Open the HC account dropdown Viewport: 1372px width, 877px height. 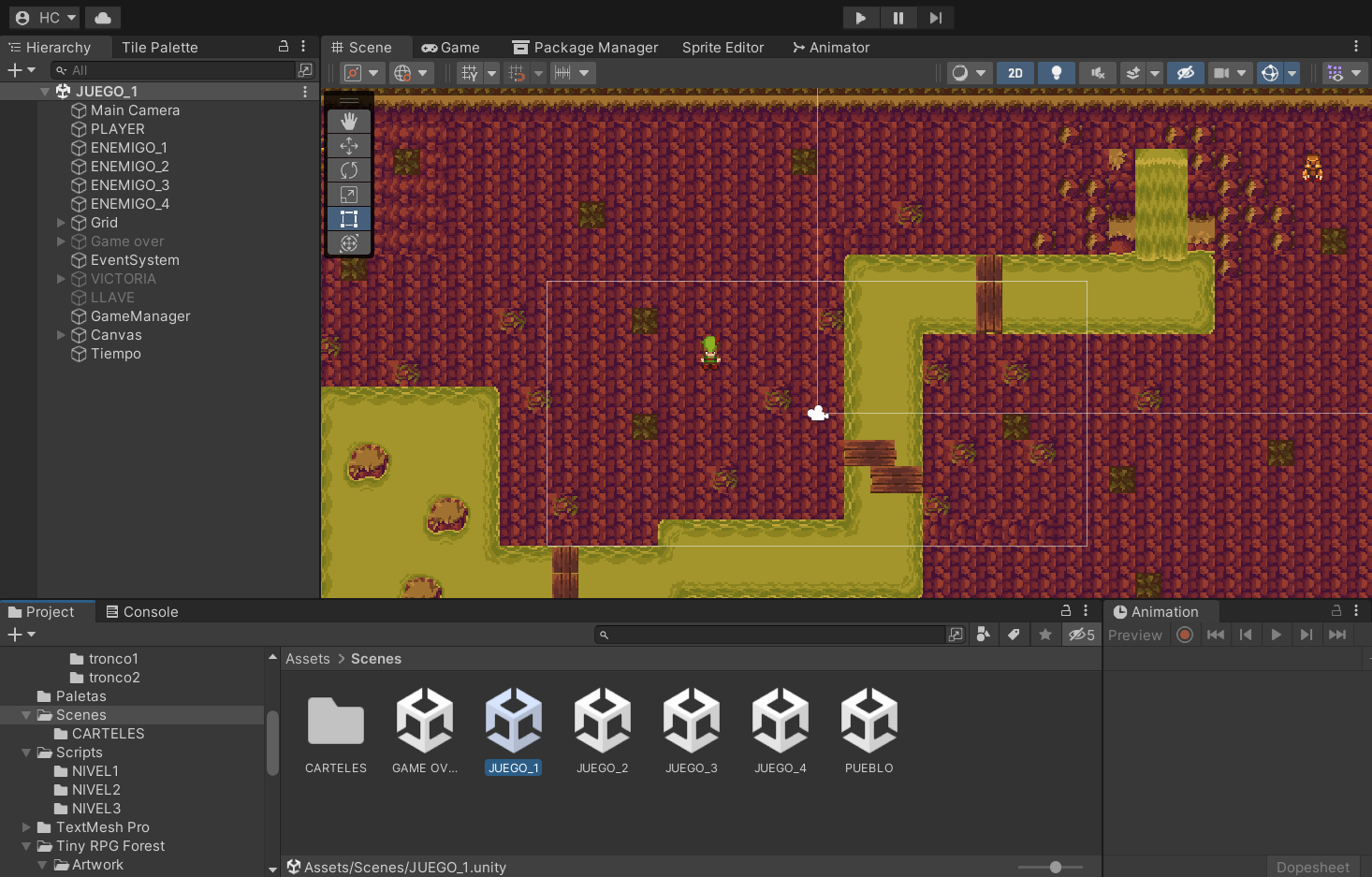point(46,18)
